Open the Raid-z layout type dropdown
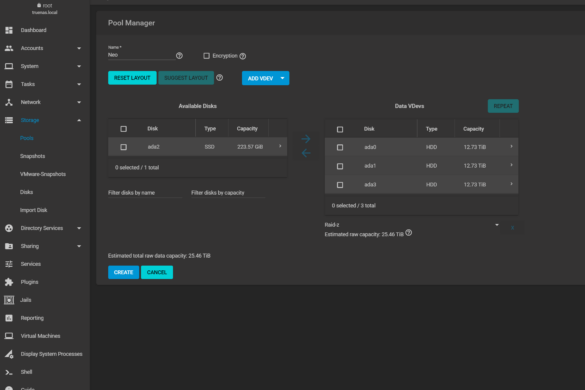Image resolution: width=585 pixels, height=390 pixels. [x=412, y=225]
